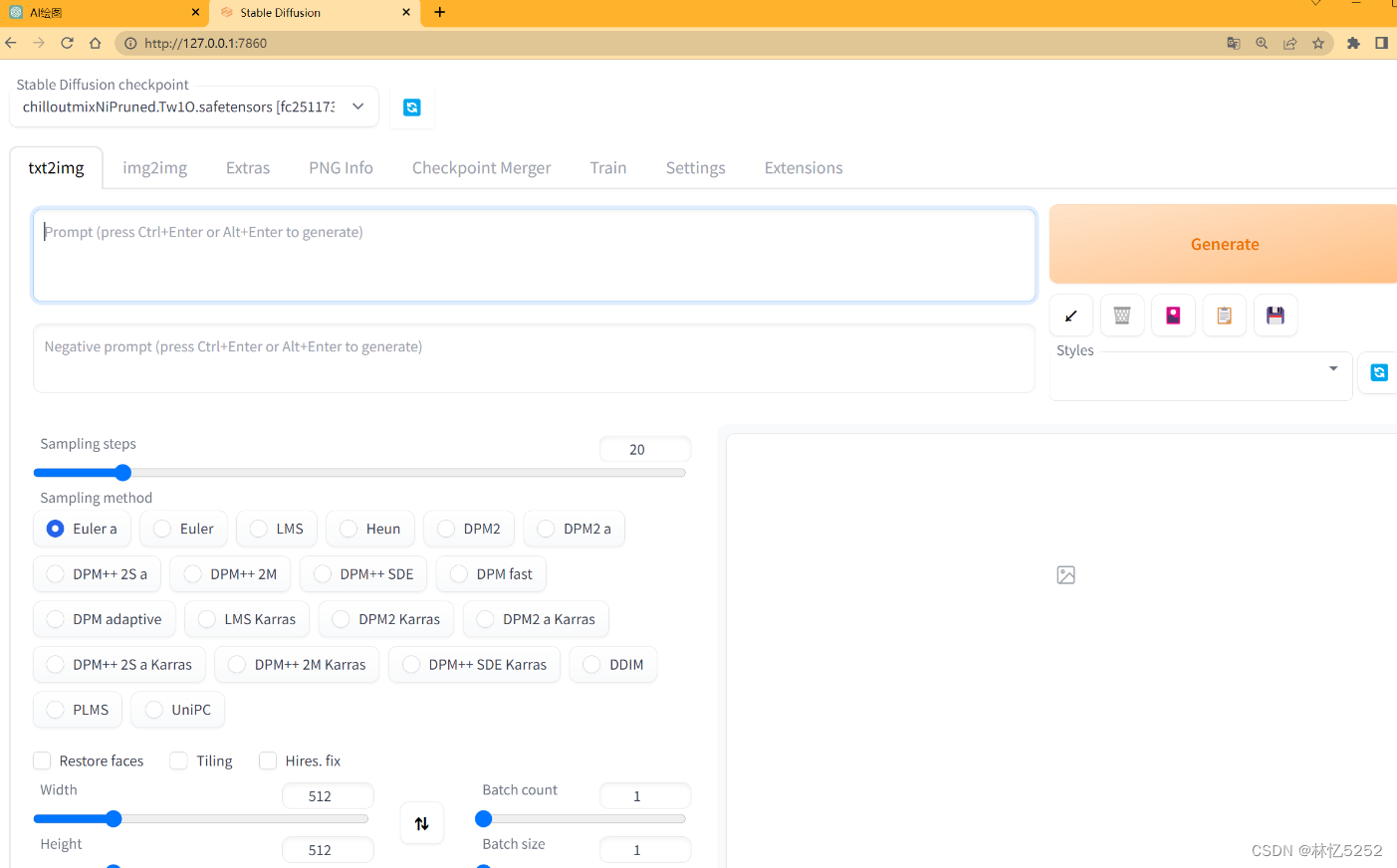Viewport: 1397px width, 868px height.
Task: Select the Heun sampling method
Action: click(x=370, y=529)
